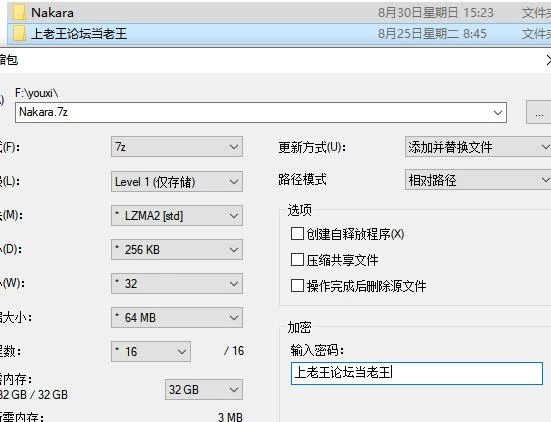Click the 输入密码 label

[317, 350]
